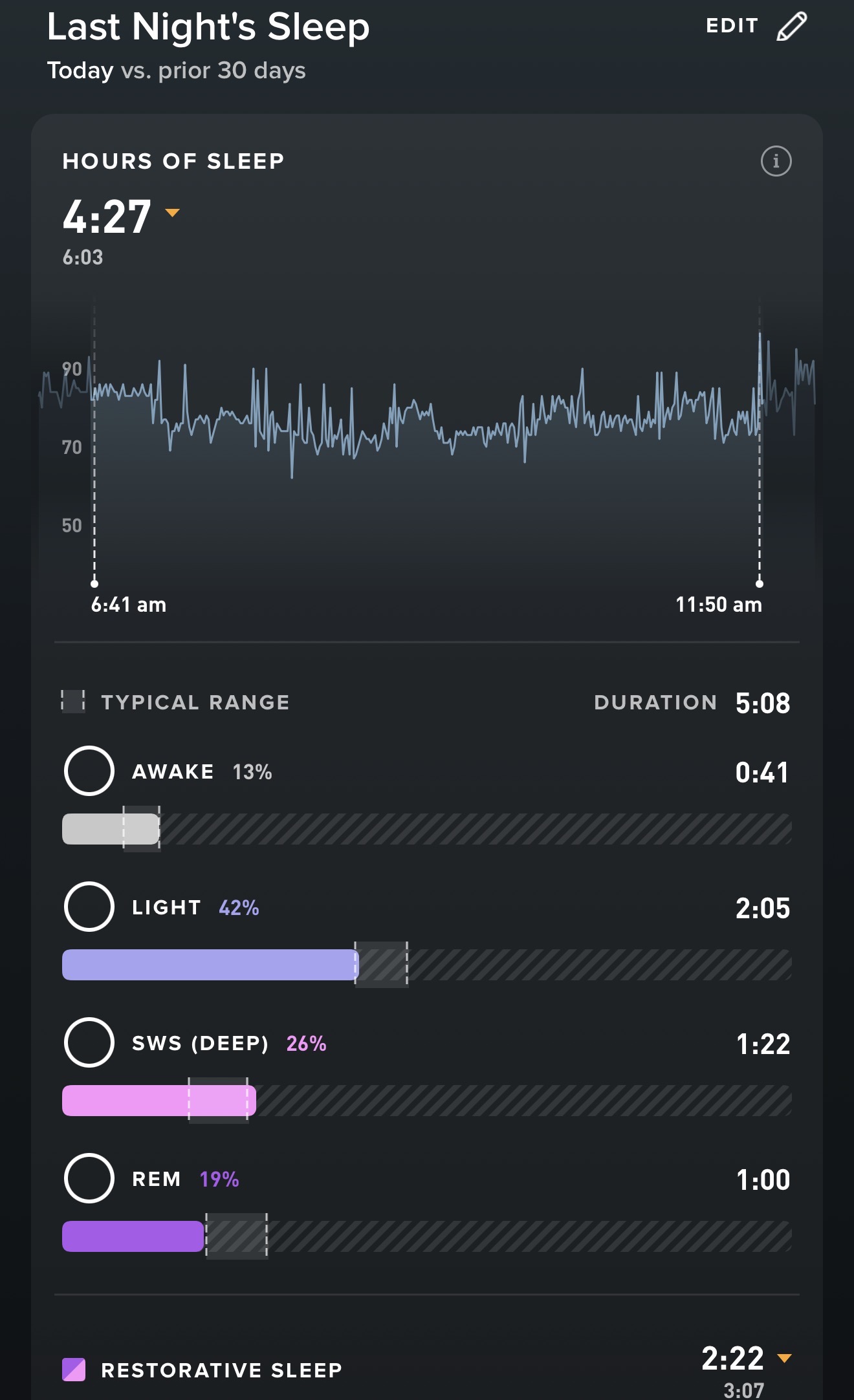Tap the Awake gray progress bar
Image resolution: width=854 pixels, height=1400 pixels.
click(x=111, y=829)
